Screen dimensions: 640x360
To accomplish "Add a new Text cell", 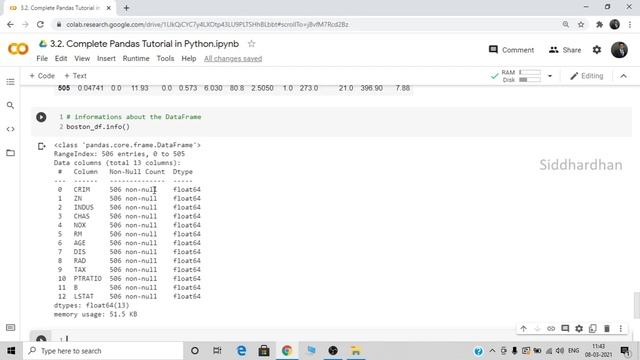I will click(x=76, y=76).
